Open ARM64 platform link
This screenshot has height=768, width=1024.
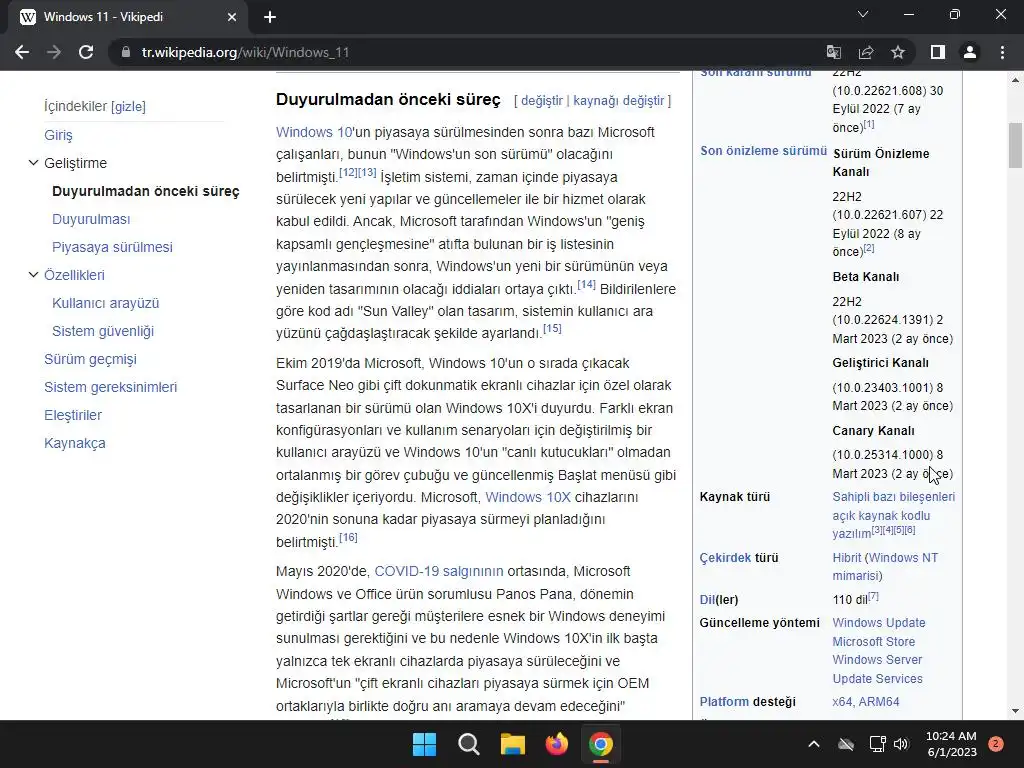(879, 702)
